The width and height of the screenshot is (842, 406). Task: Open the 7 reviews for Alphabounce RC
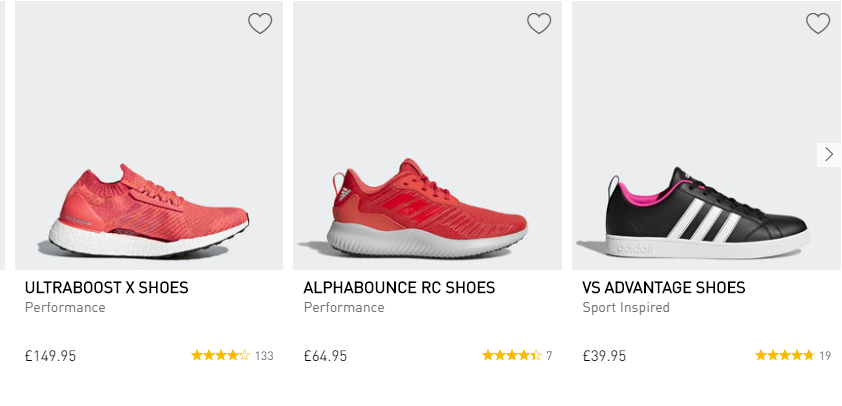click(x=549, y=356)
